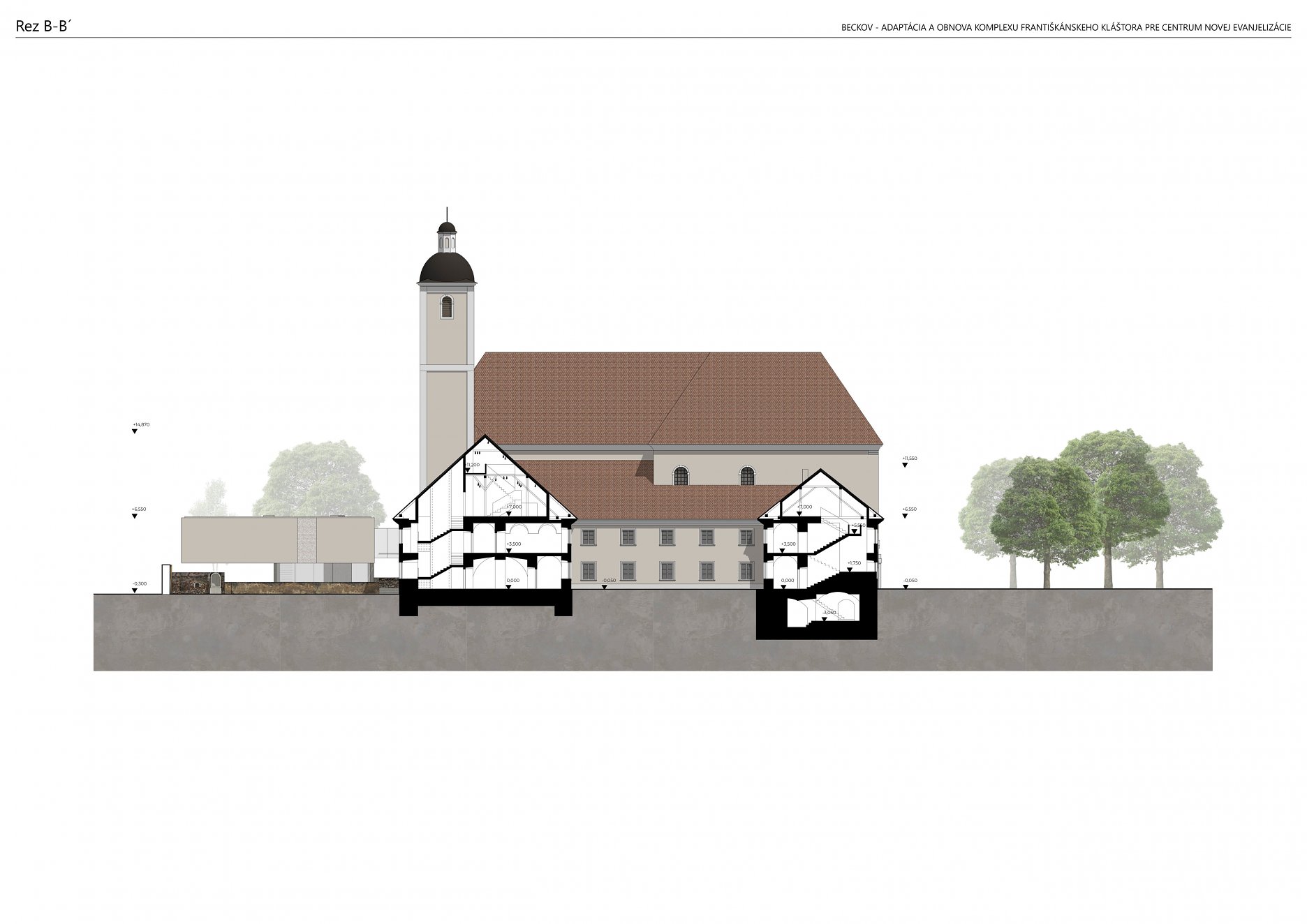Click the beige flat-roofed modern annex facade
Viewport: 1307px width, 924px height.
(x=237, y=540)
